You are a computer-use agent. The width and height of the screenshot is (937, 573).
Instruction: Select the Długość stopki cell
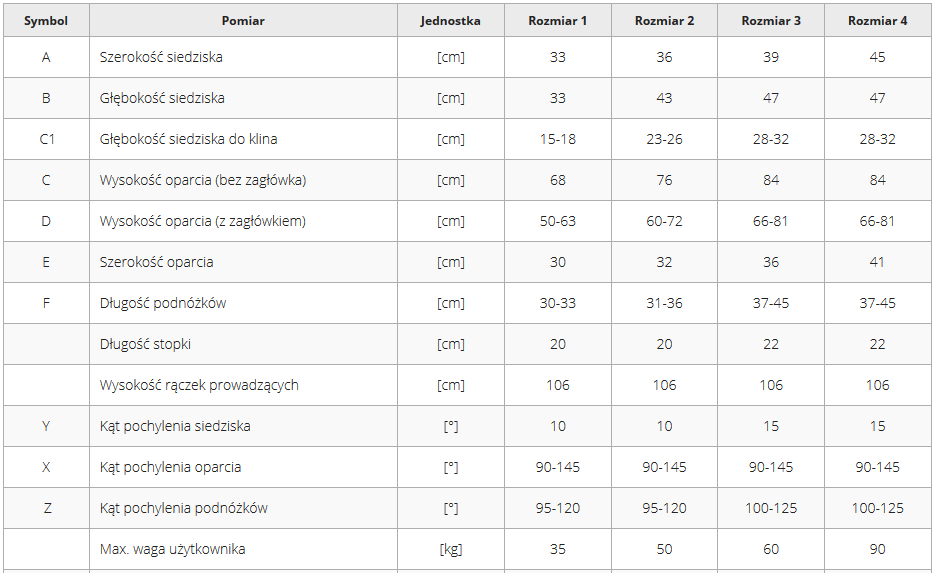tap(145, 344)
